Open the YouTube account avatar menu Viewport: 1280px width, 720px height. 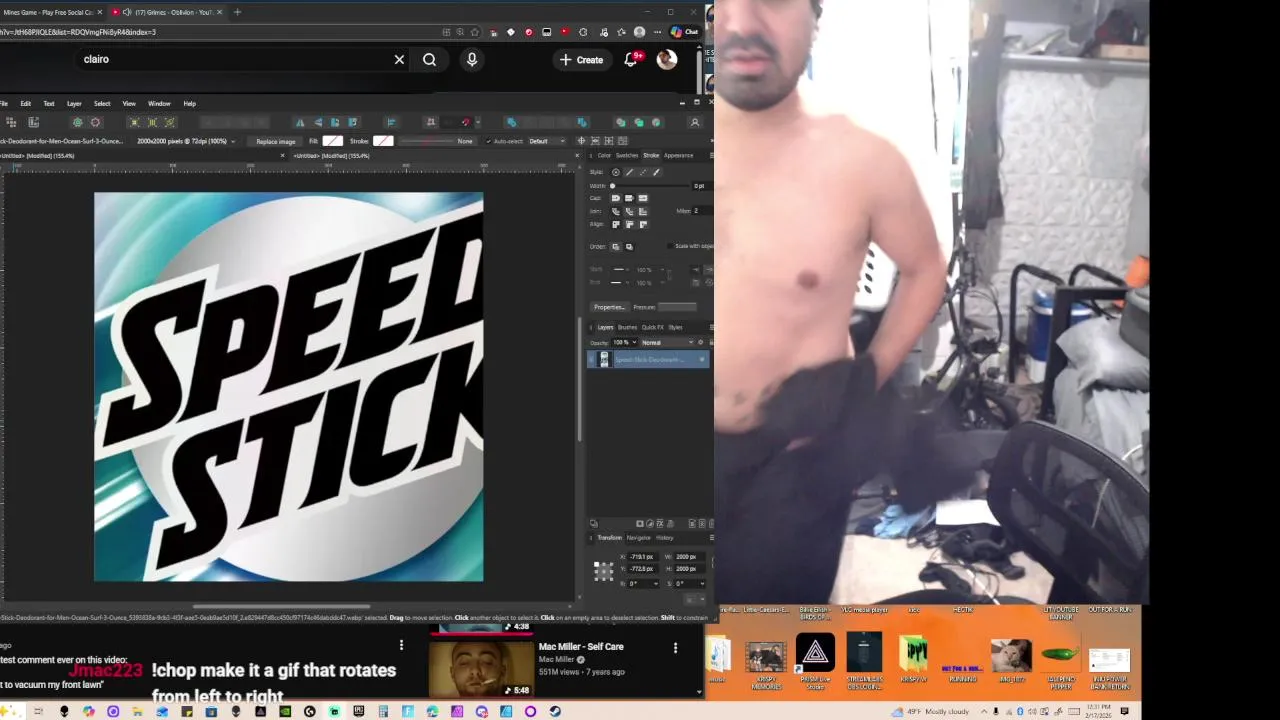click(x=667, y=60)
